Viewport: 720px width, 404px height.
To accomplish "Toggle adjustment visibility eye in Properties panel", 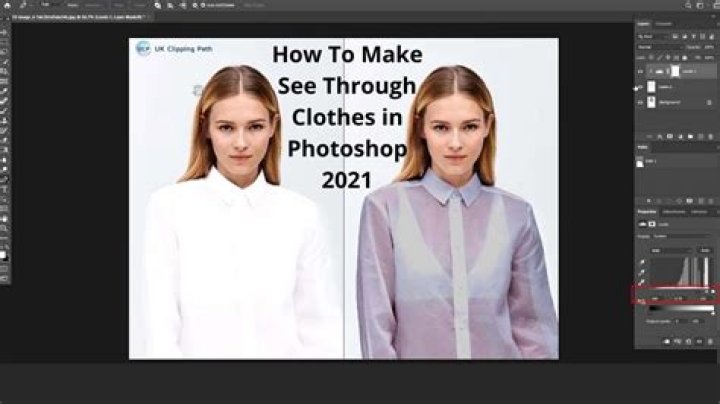I will click(x=699, y=341).
